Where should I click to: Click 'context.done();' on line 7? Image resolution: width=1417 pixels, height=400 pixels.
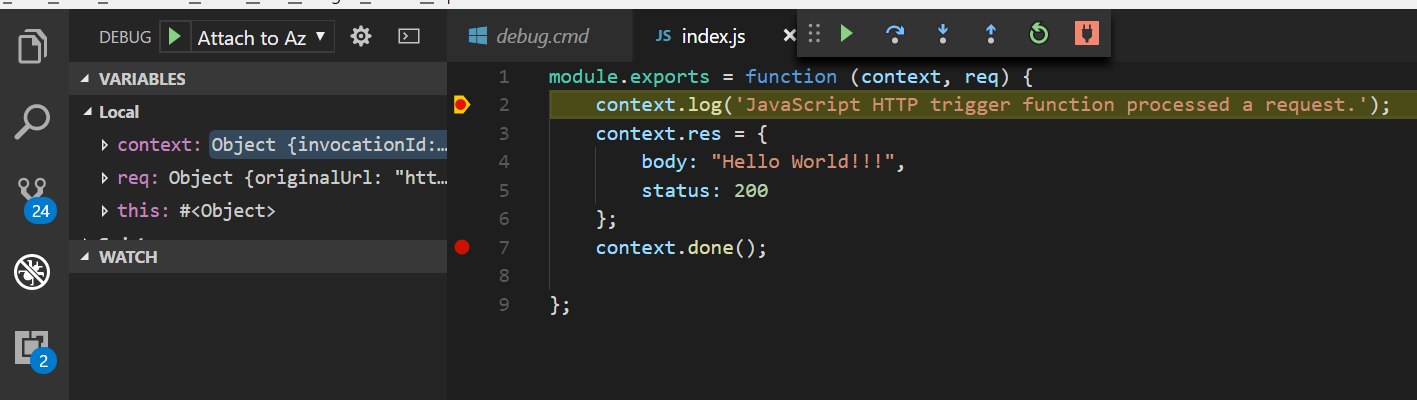point(681,247)
